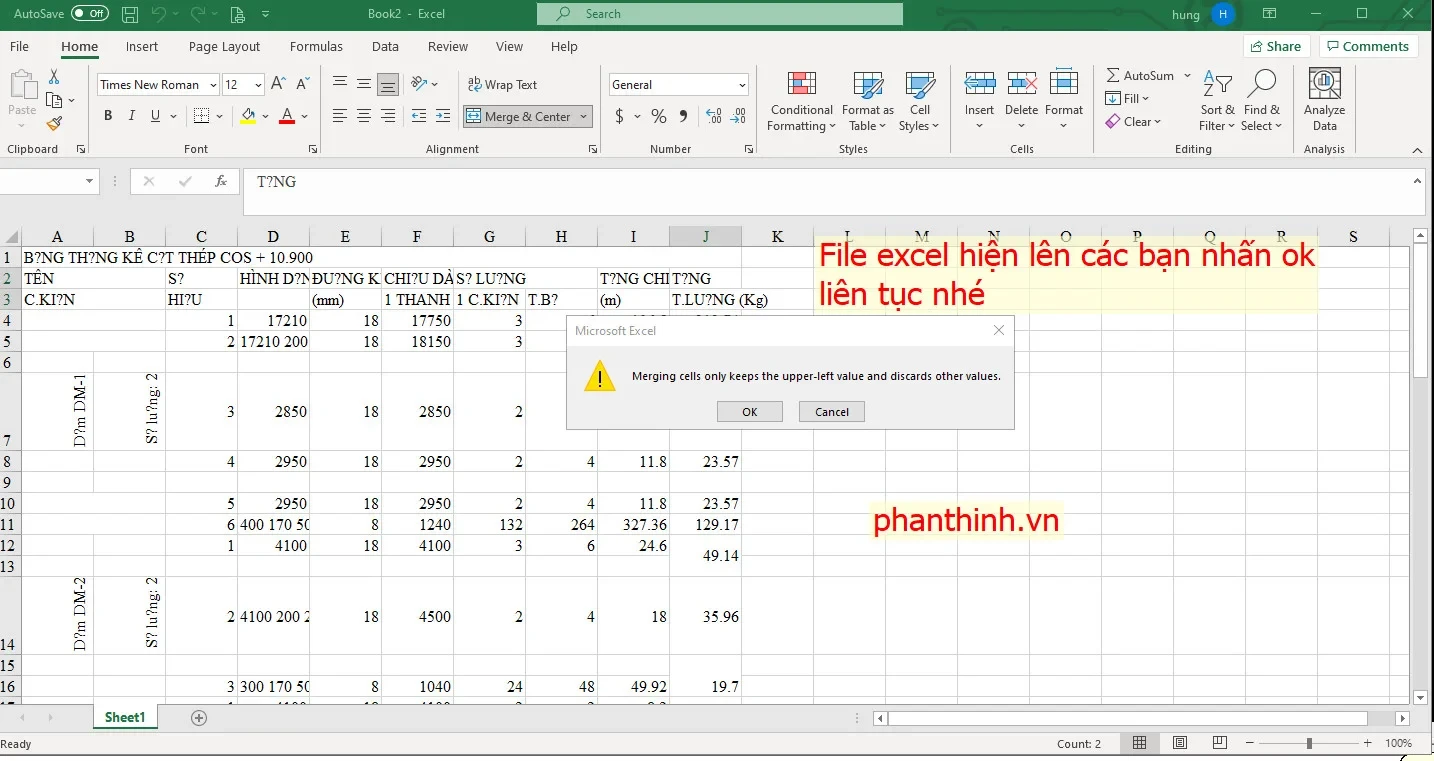Select Page Layout view in status bar
The image size is (1434, 761).
[1180, 743]
